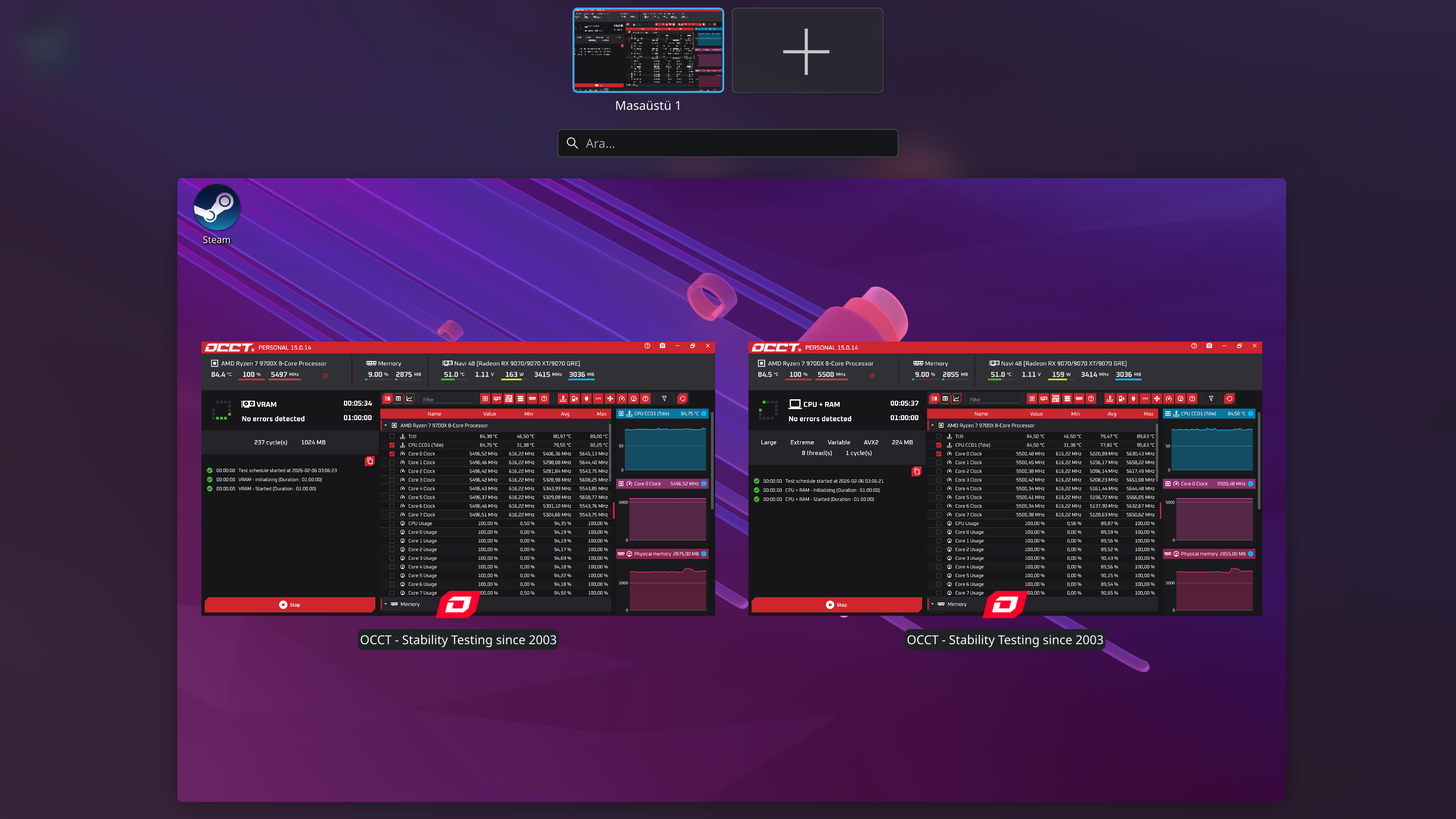The height and width of the screenshot is (819, 1456).
Task: Reset min/max statistics in the CPU + RAM window
Action: pos(1229,399)
